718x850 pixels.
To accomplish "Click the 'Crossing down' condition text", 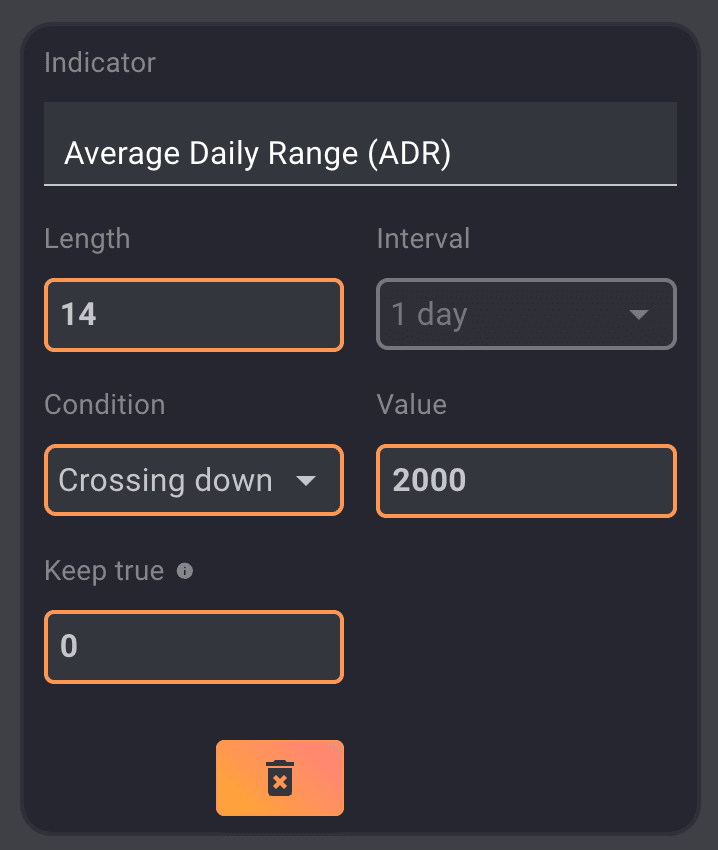I will (x=166, y=481).
